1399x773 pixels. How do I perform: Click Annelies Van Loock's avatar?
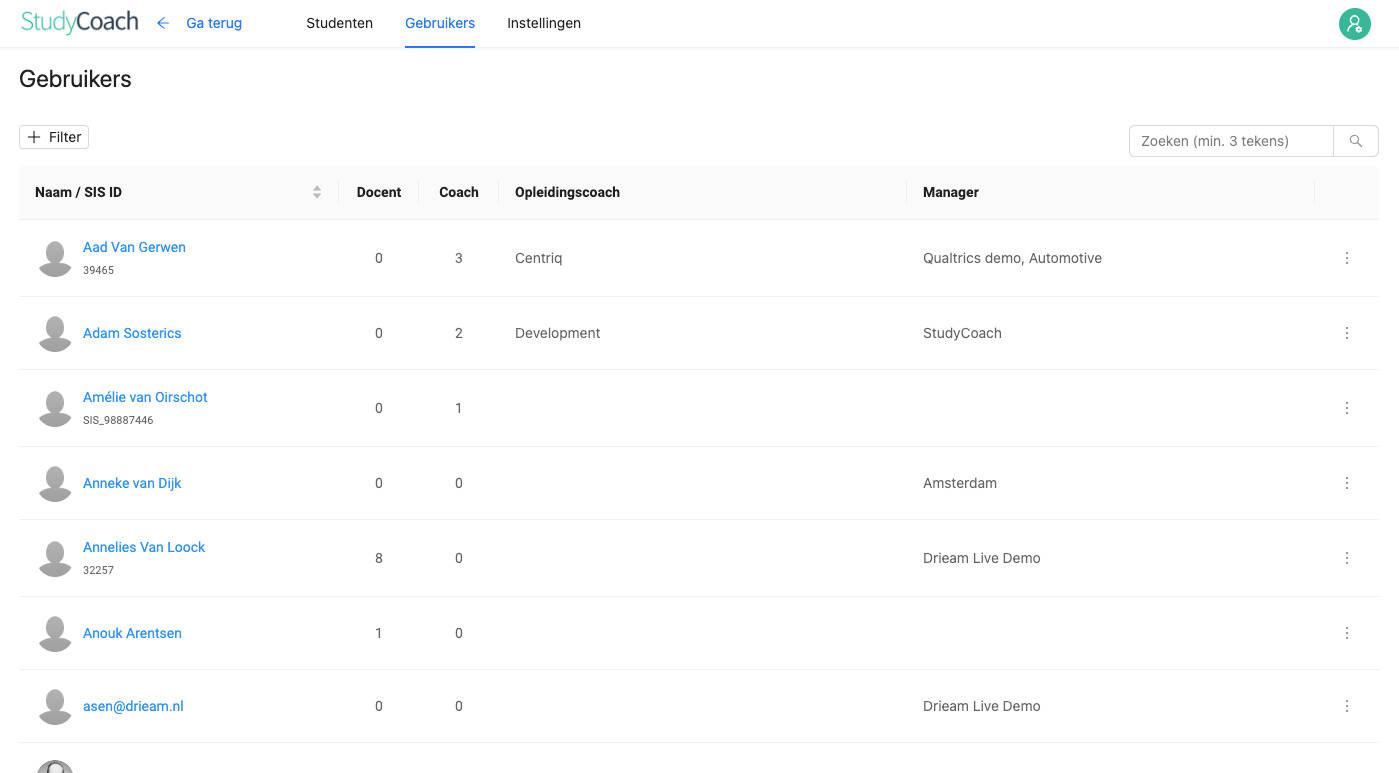point(55,558)
